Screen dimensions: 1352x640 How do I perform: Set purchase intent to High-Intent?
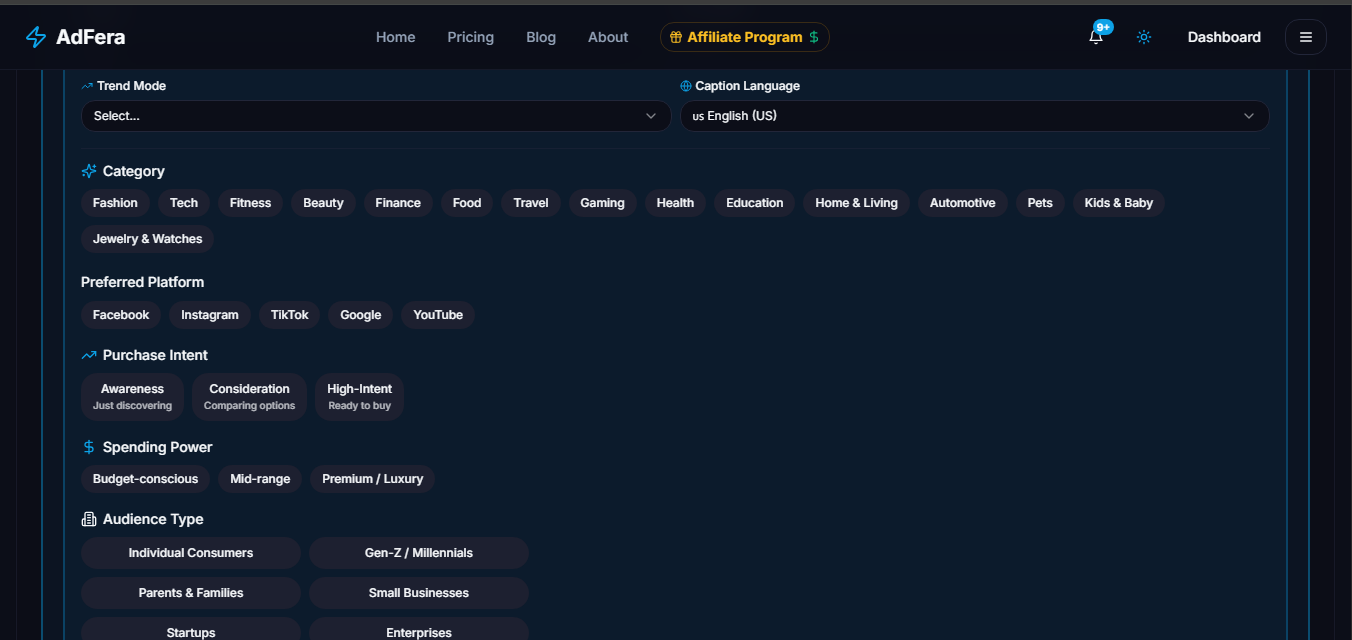[360, 397]
